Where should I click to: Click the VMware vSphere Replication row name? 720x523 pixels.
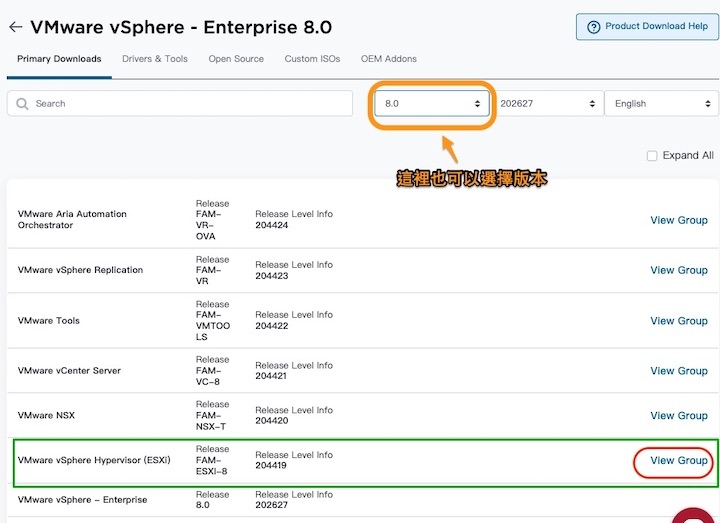tap(80, 270)
